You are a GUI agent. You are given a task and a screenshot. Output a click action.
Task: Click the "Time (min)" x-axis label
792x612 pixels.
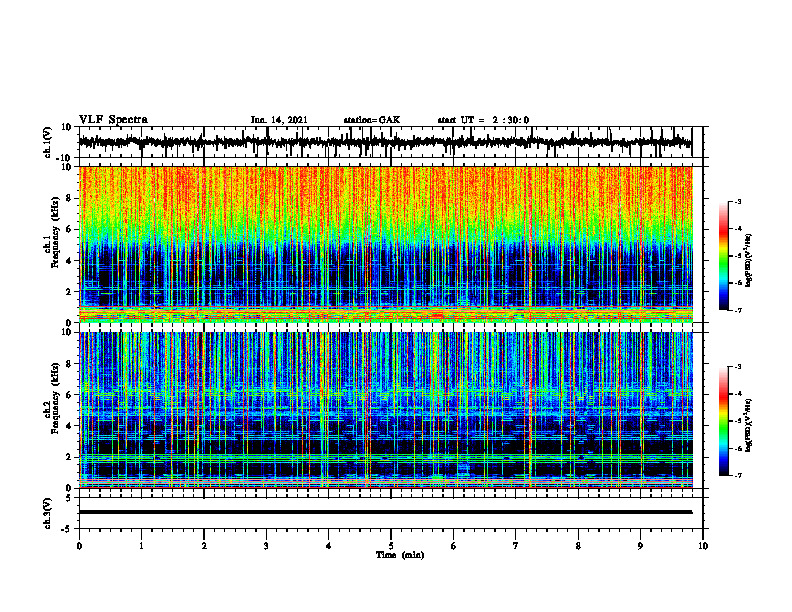coord(400,555)
